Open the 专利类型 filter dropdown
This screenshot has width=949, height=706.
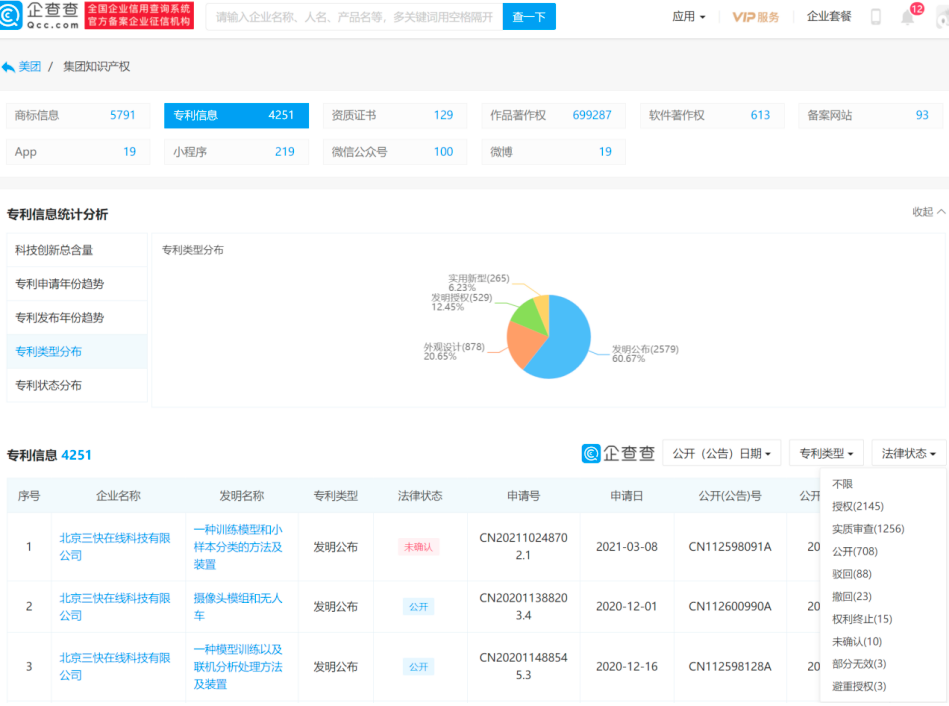(826, 454)
